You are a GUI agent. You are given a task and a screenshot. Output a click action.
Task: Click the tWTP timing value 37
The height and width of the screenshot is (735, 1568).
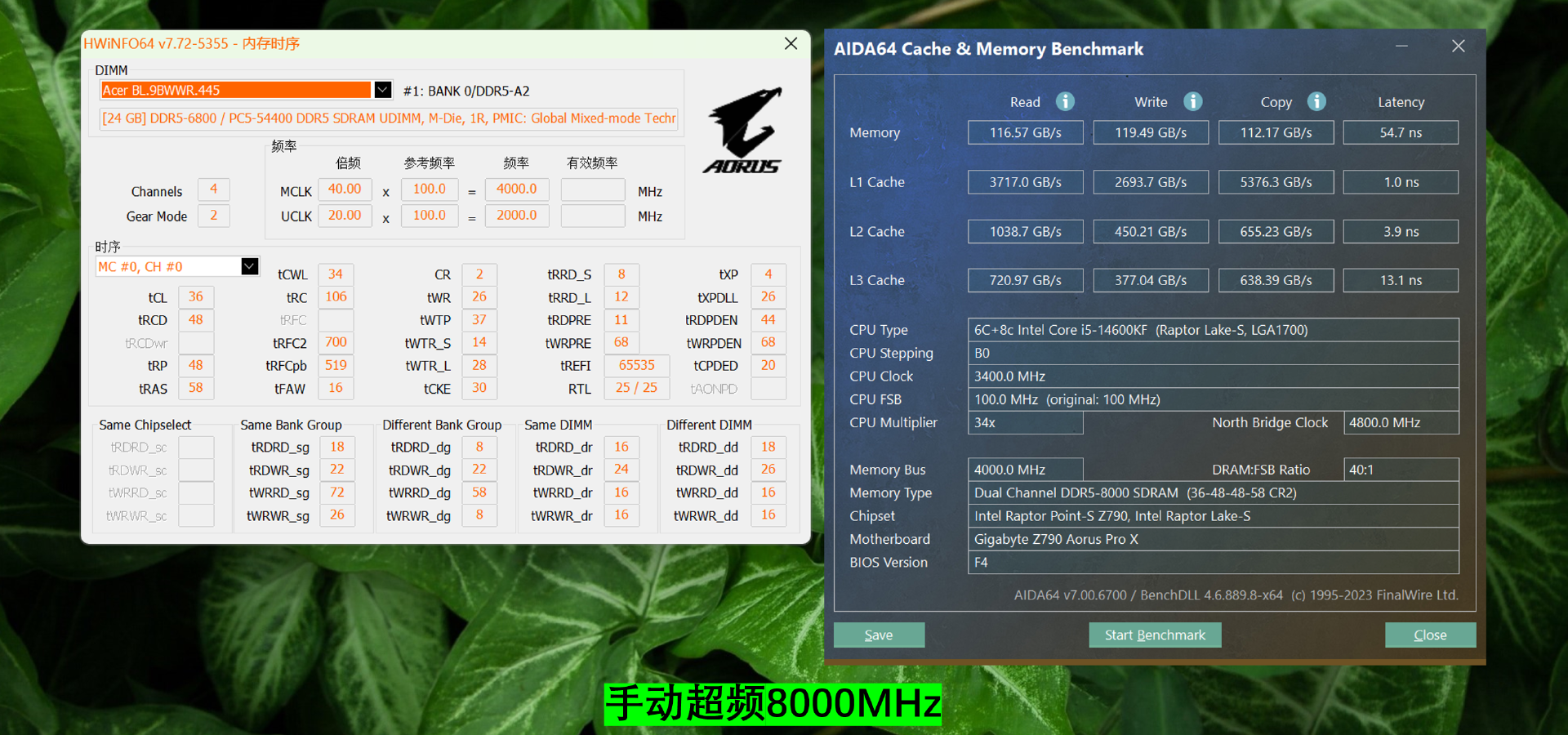pyautogui.click(x=479, y=319)
